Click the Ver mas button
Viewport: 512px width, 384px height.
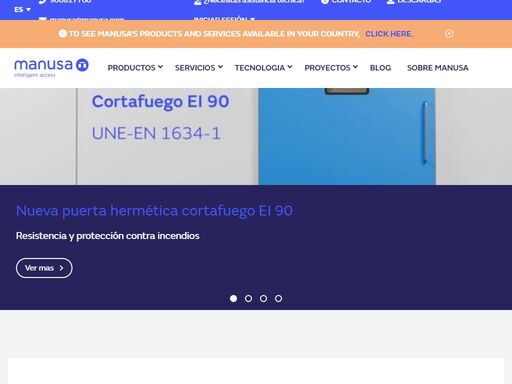point(44,268)
